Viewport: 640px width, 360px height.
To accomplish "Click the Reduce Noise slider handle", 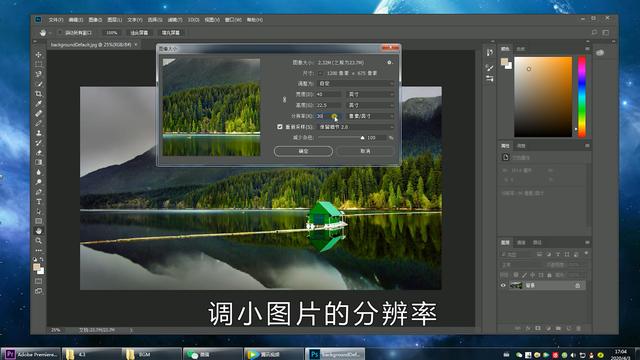I will [362, 138].
